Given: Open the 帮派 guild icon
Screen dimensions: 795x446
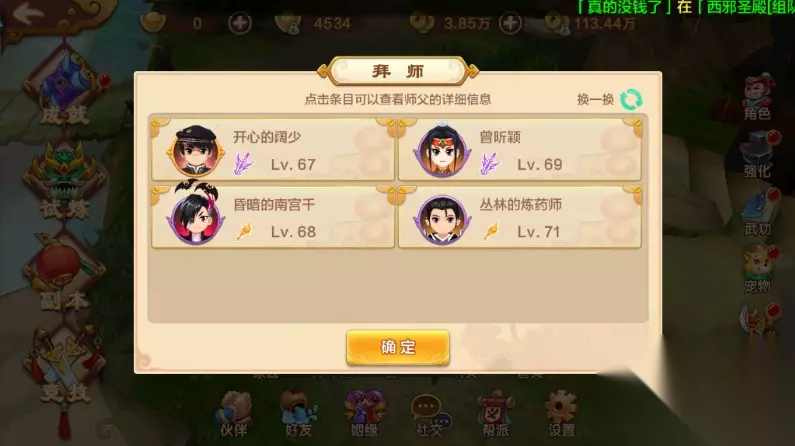Looking at the screenshot, I should click(496, 414).
